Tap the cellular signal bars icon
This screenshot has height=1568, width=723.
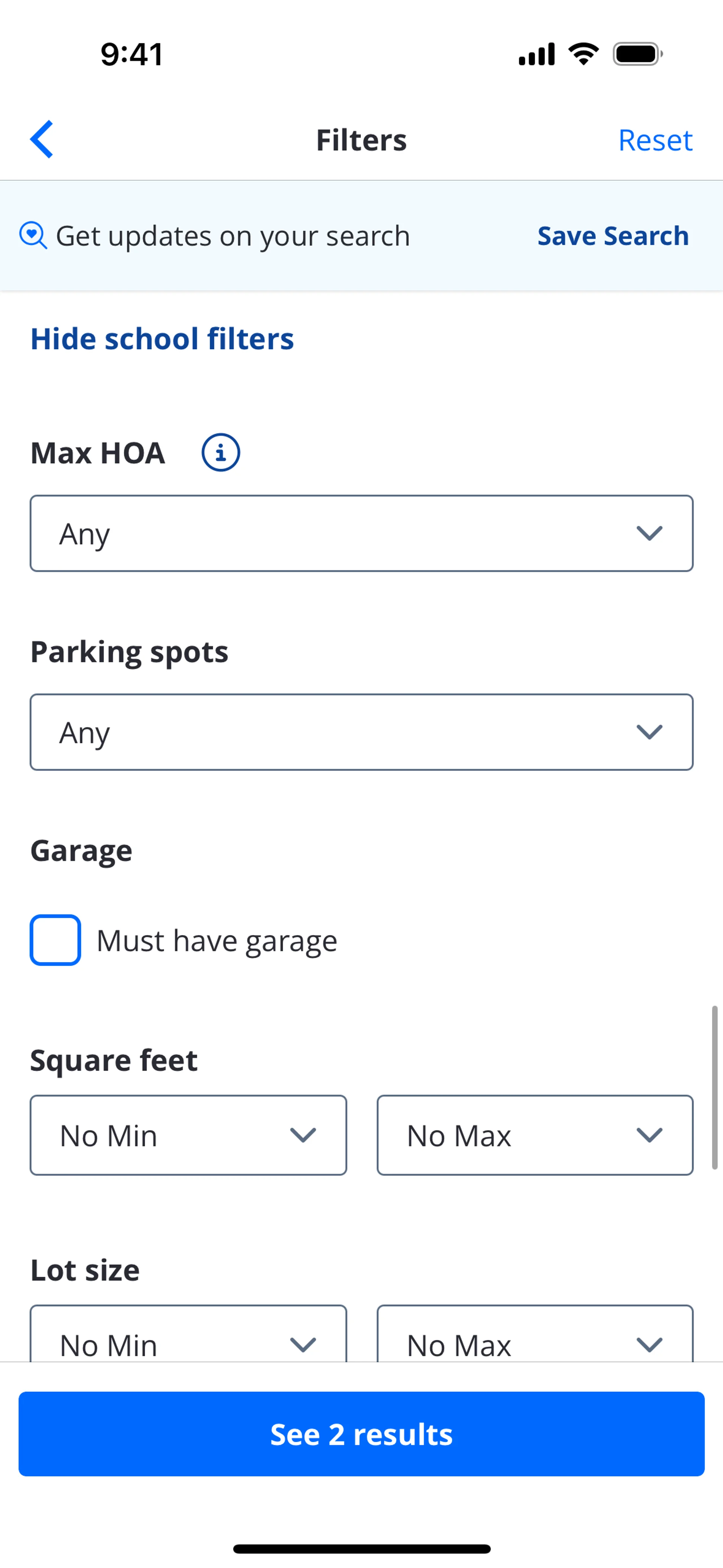[536, 54]
